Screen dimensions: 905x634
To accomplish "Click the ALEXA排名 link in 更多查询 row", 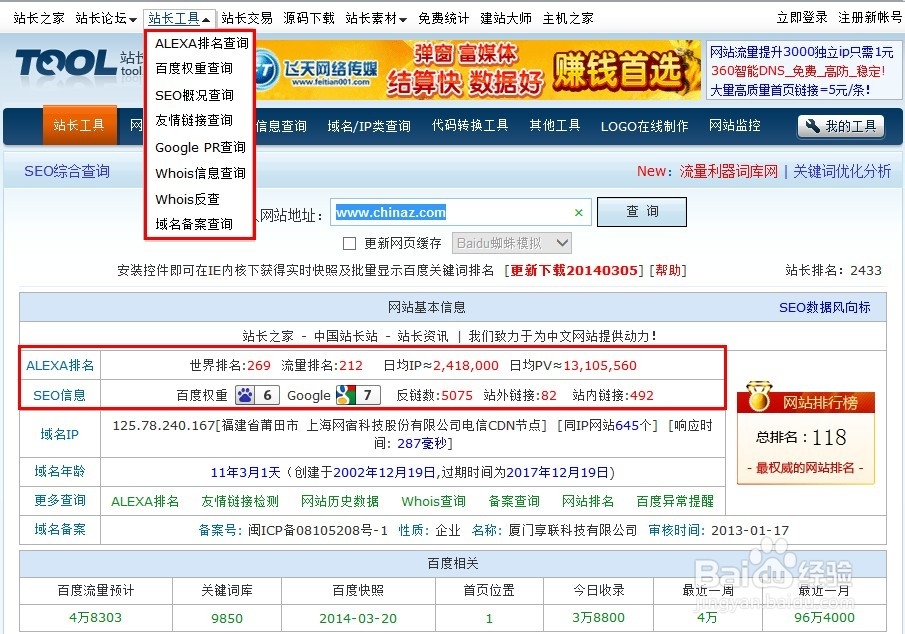I will coord(145,501).
